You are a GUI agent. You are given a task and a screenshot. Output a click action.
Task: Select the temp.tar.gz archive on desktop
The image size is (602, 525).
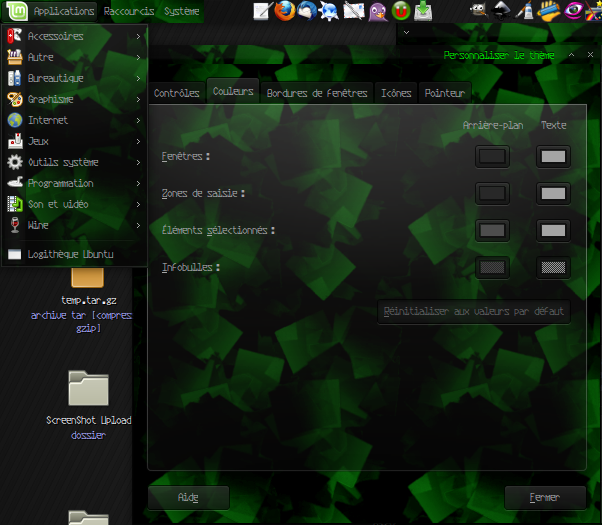88,277
